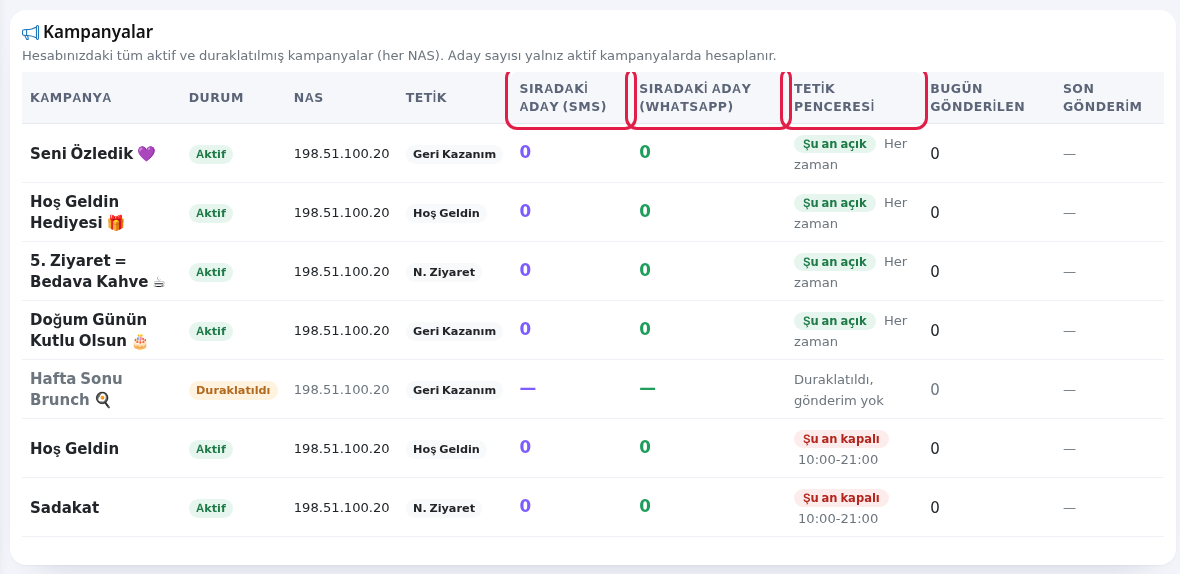Click the last-send dash for Seni Özledik

(x=1069, y=153)
